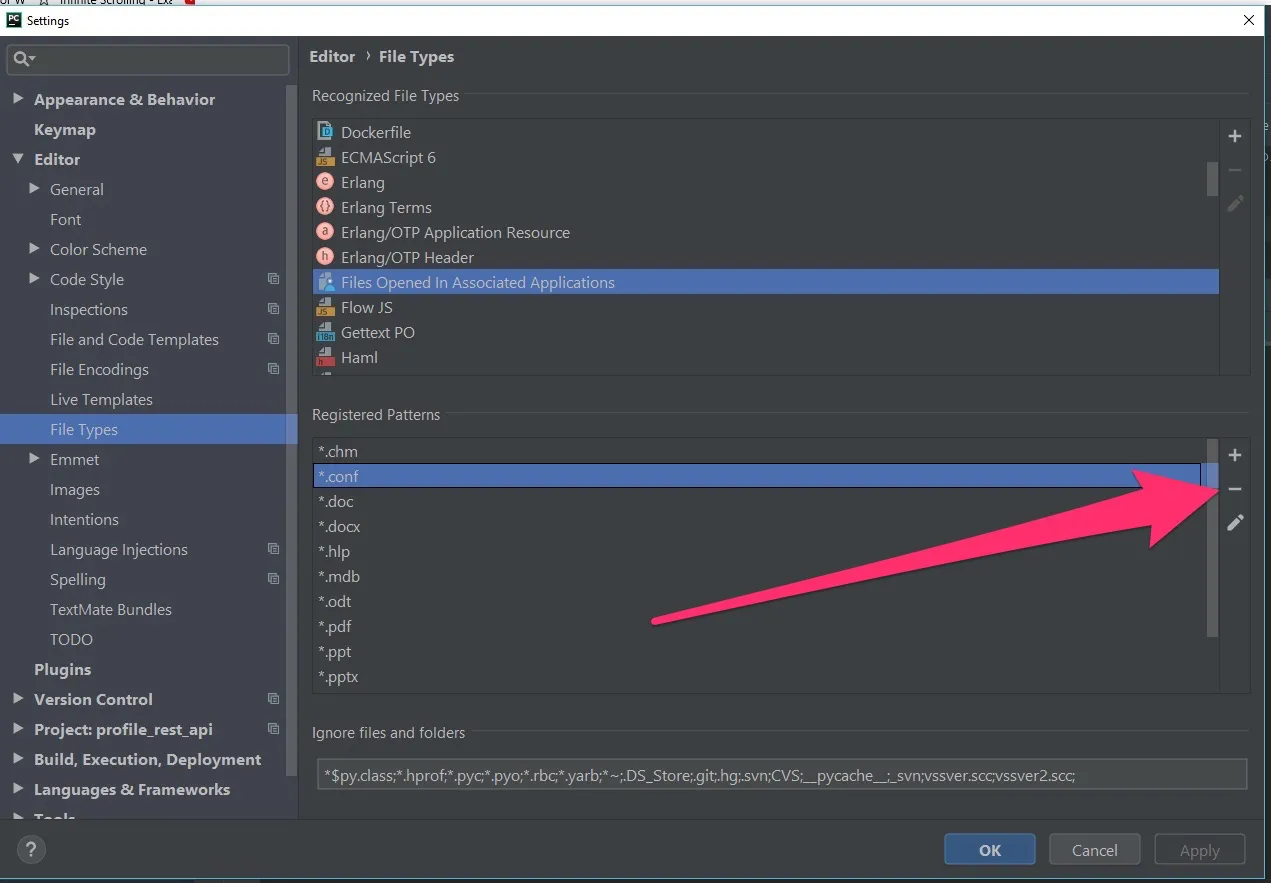Expand the Code Style subsection

coord(35,279)
